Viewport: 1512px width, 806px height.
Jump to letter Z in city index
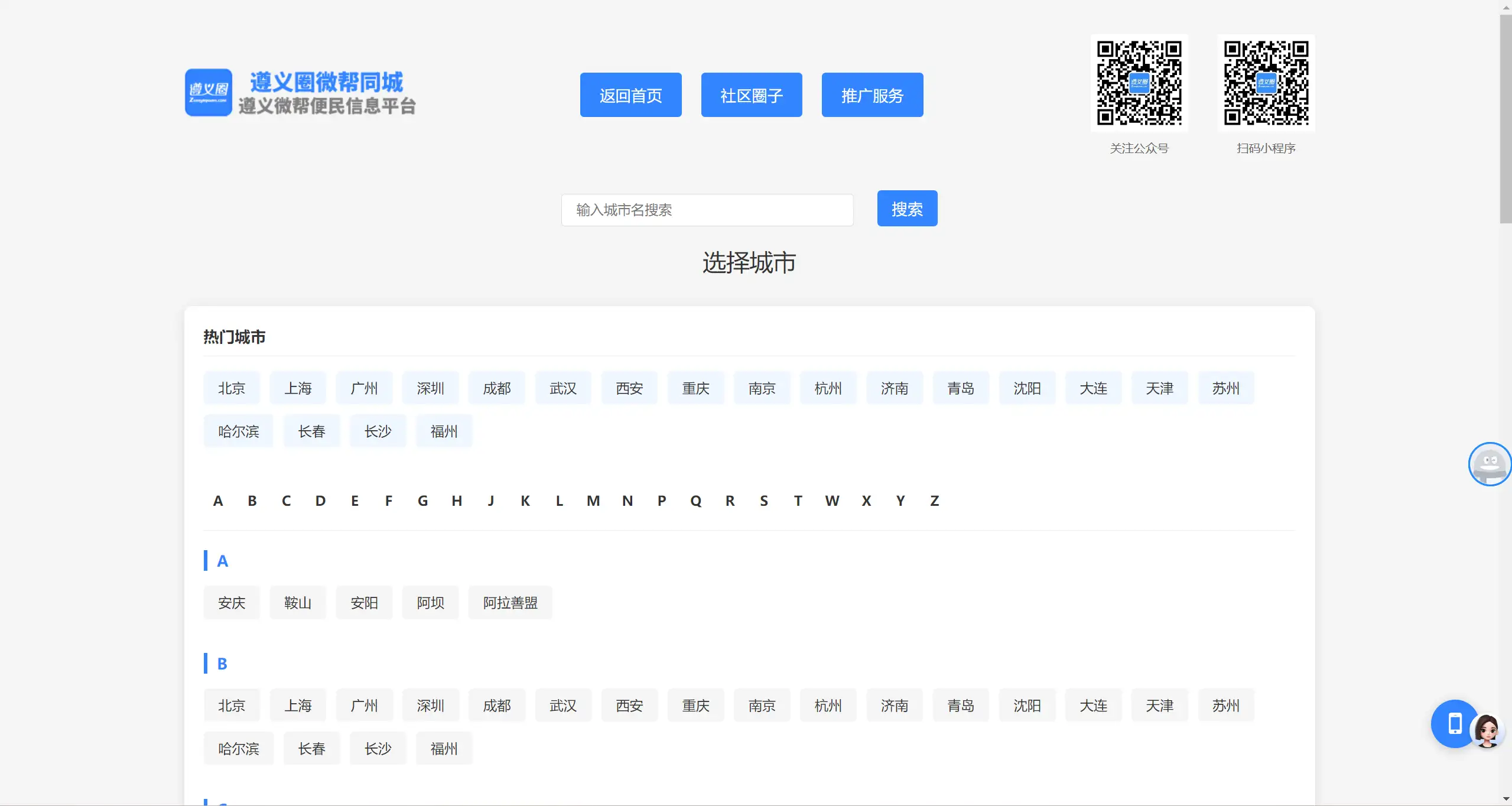pos(935,500)
